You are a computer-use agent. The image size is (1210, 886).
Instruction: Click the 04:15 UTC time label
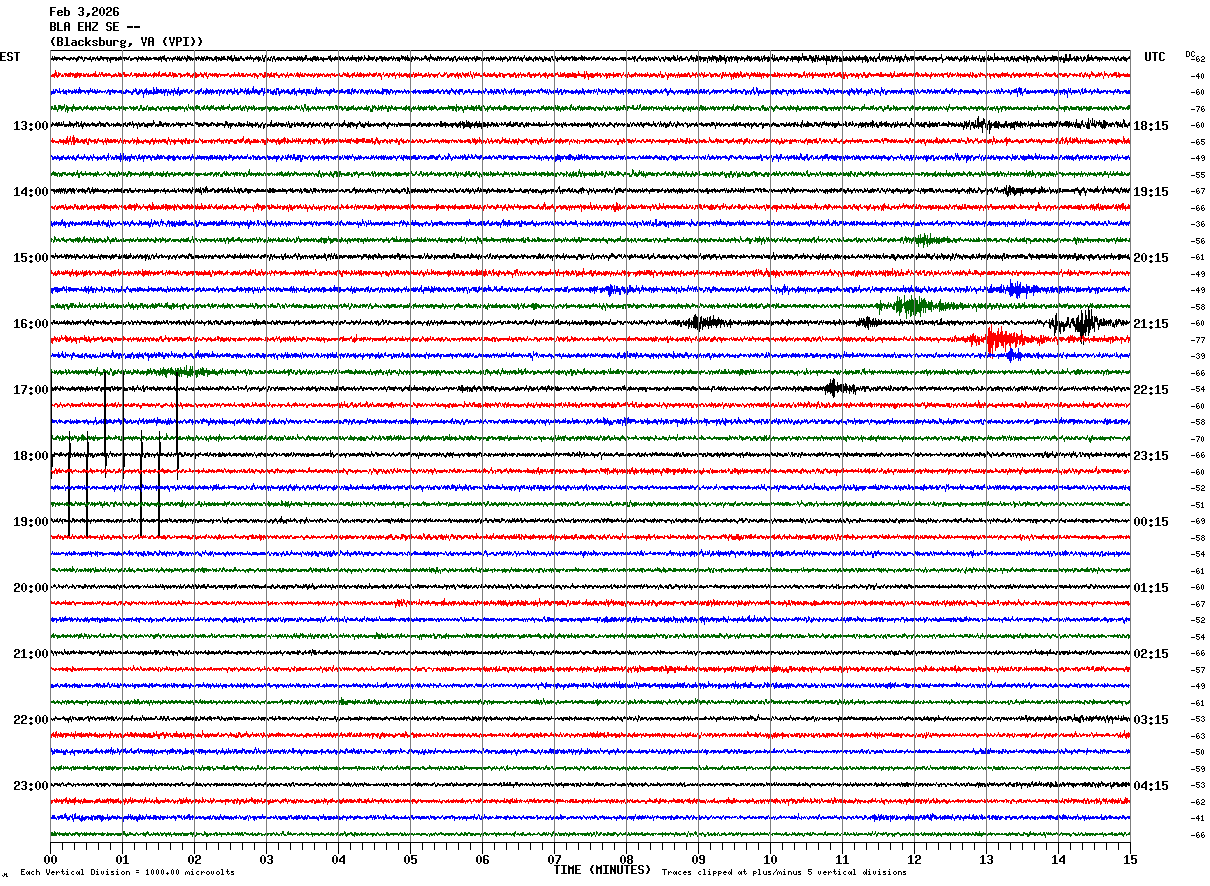(x=1151, y=786)
